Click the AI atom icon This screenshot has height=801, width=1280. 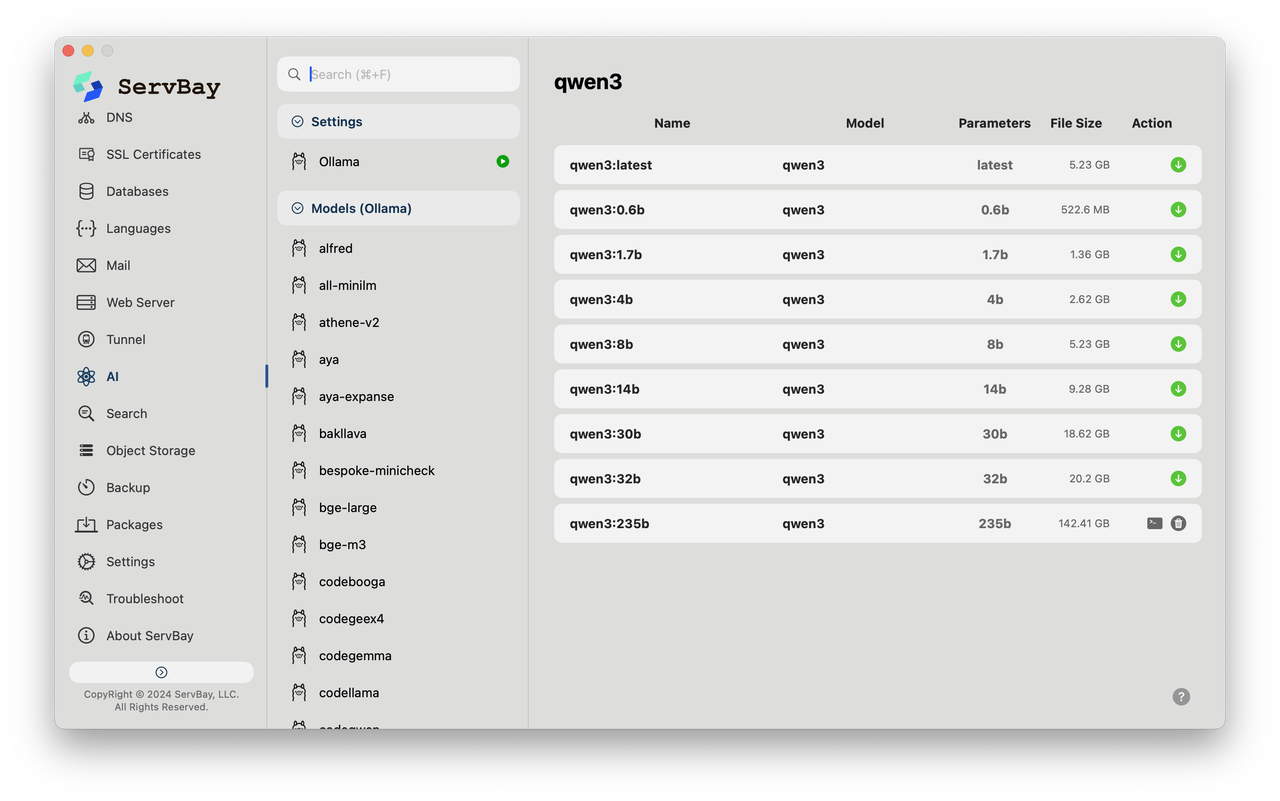tap(86, 376)
